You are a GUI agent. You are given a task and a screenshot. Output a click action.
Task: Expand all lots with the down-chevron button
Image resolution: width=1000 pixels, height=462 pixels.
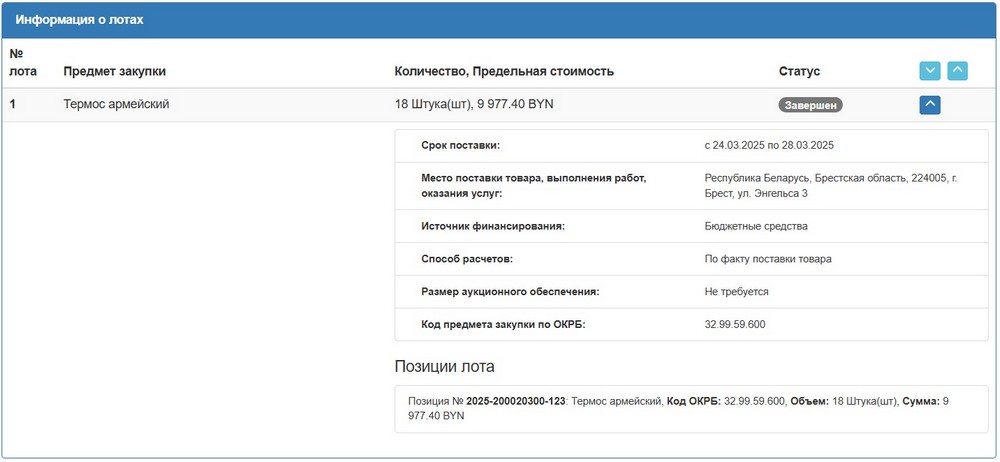[930, 71]
